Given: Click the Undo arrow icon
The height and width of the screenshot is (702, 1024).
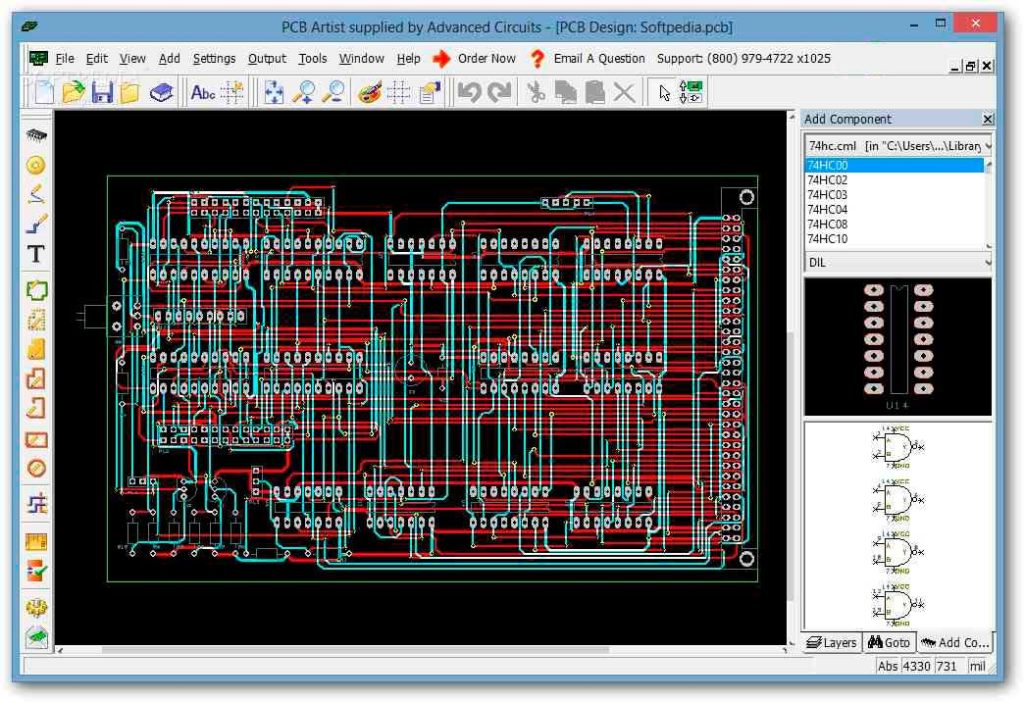Looking at the screenshot, I should 469,93.
